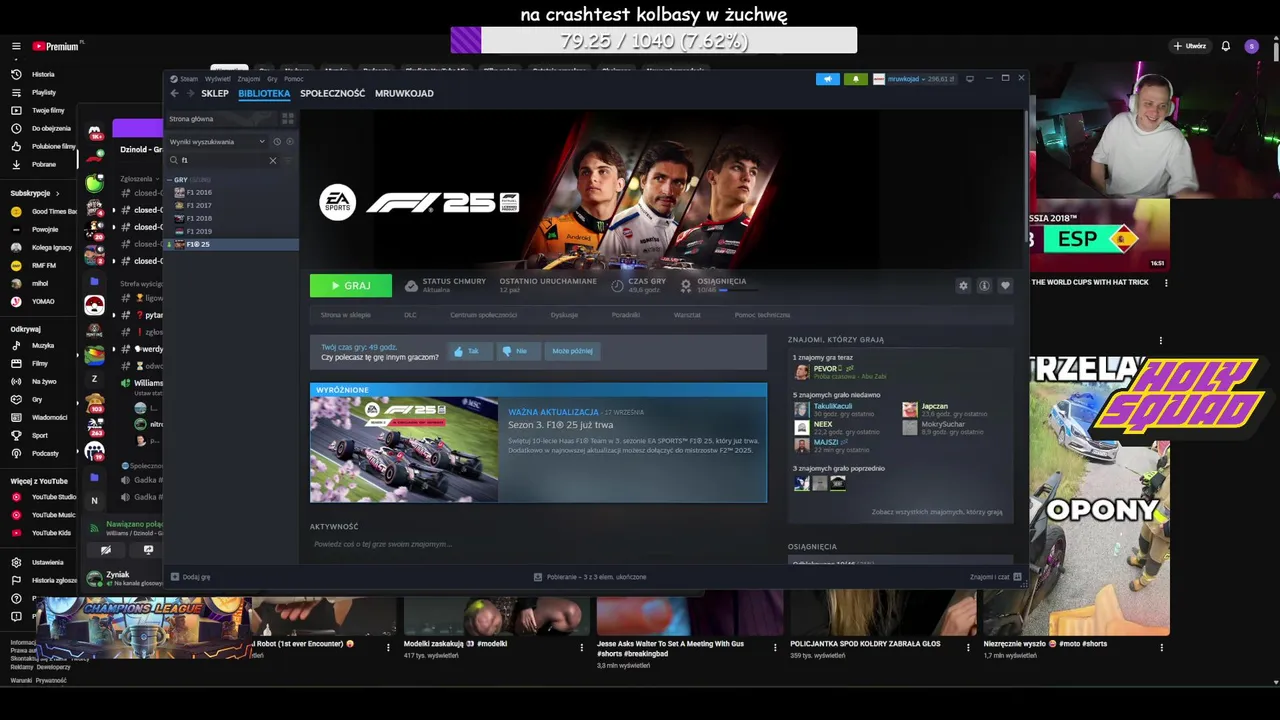The height and width of the screenshot is (720, 1280).
Task: Open YouTube notifications bell
Action: tap(1226, 46)
